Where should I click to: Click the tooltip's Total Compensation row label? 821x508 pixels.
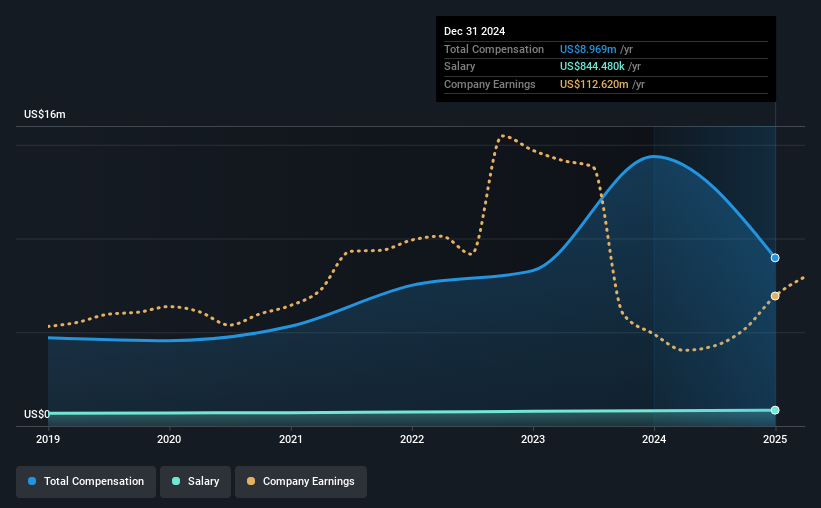click(494, 49)
